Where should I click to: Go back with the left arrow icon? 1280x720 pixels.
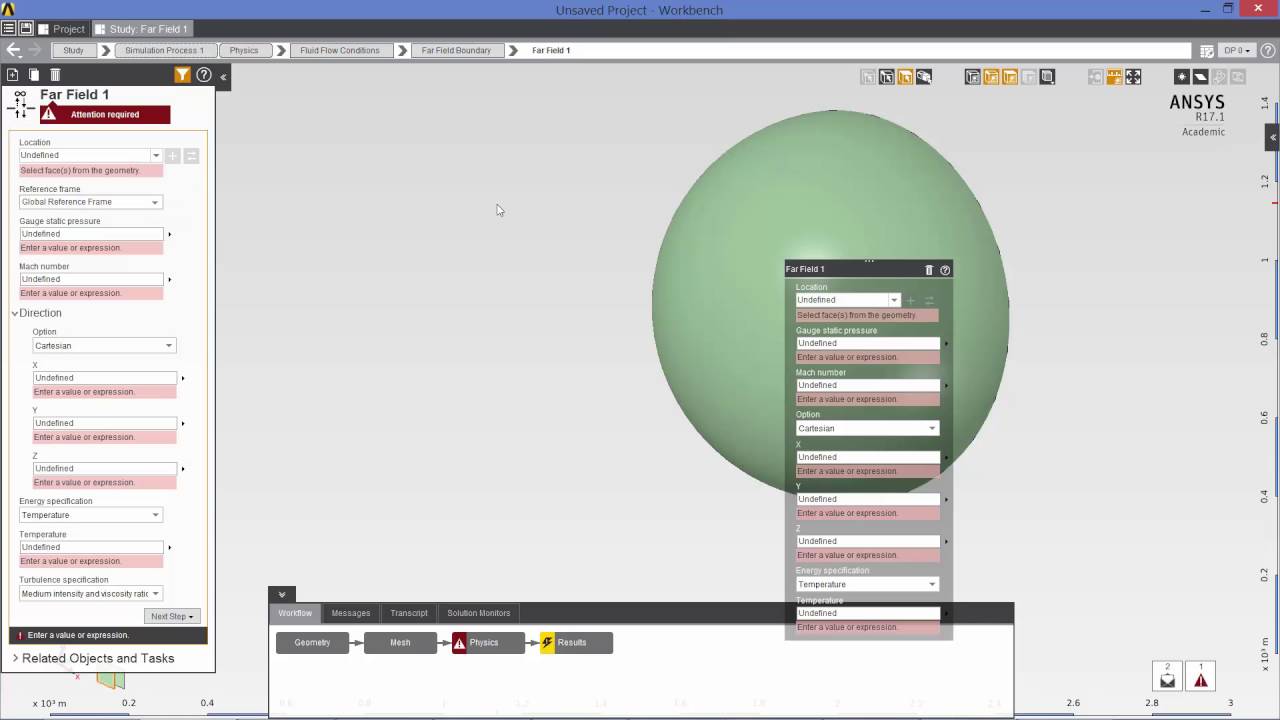(13, 50)
